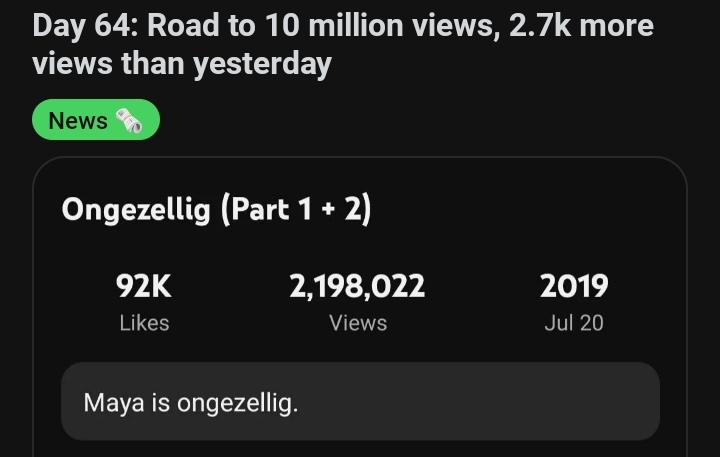
Task: Tap the 2,198,022 view count
Action: click(357, 287)
